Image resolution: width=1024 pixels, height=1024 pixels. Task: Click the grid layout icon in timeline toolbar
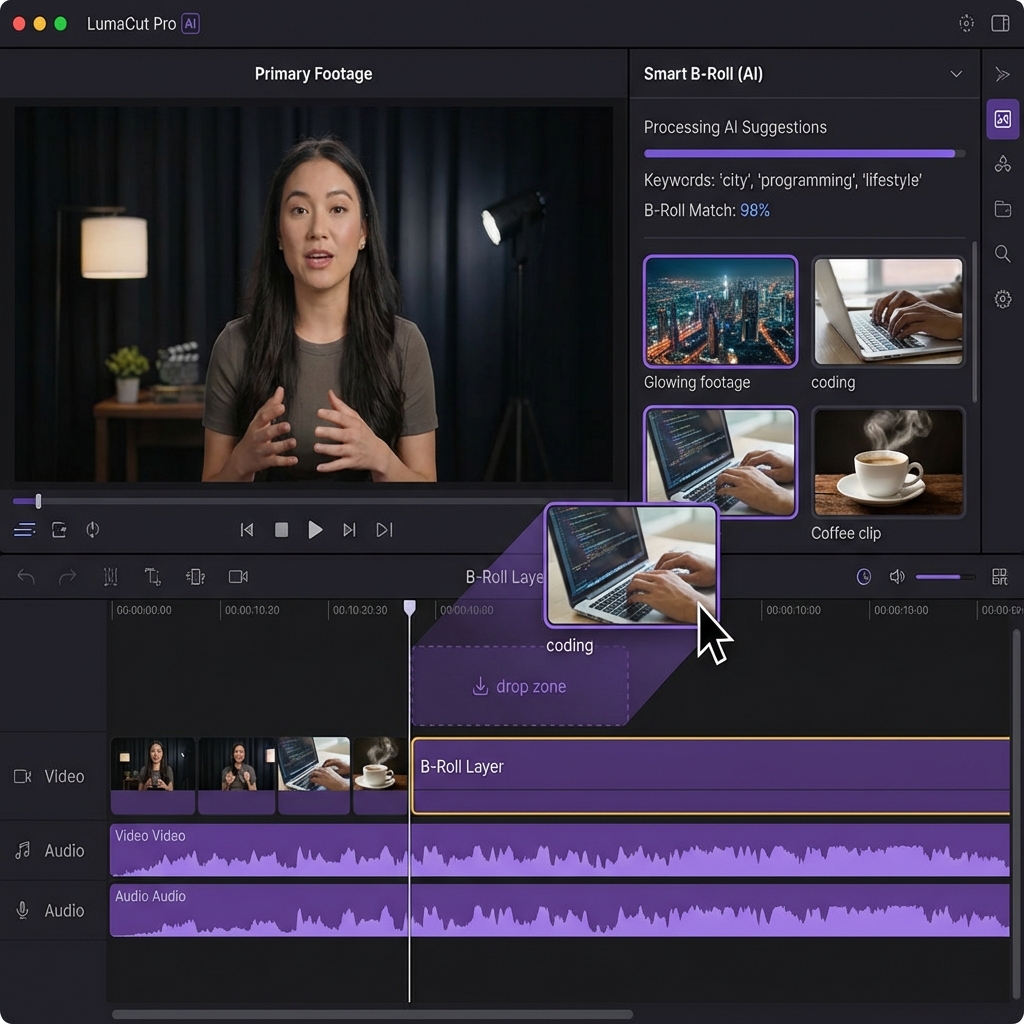[x=999, y=577]
